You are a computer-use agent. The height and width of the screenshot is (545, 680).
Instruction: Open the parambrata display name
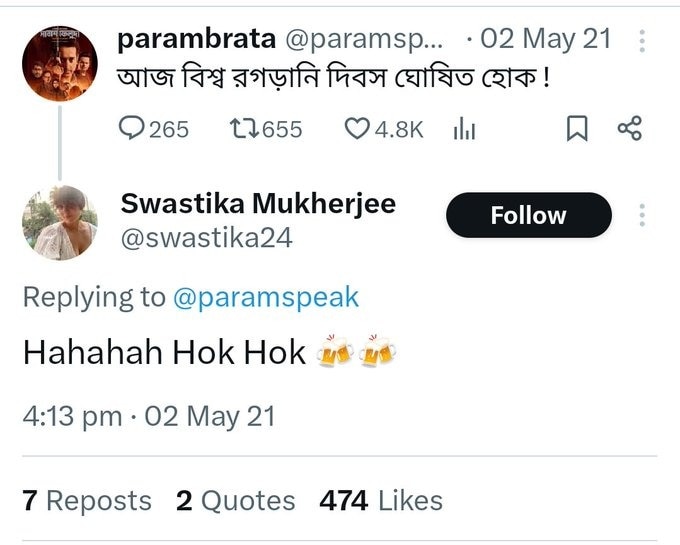[x=196, y=39]
